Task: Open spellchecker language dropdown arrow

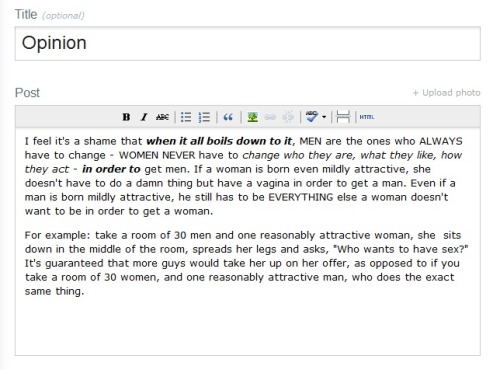Action: coord(324,117)
